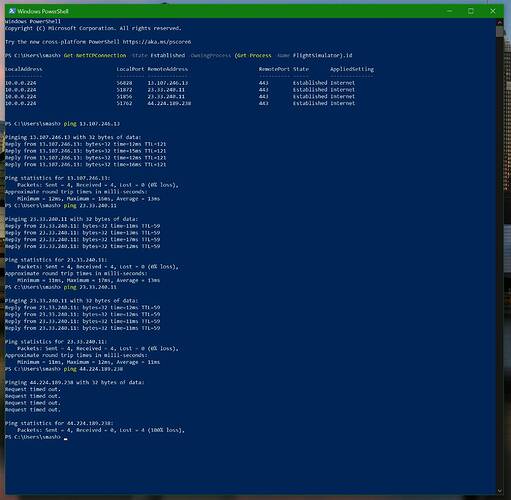Click 'Pinging 44.224.189.238 with 32 bytes of data'
Image resolution: width=511 pixels, height=500 pixels.
pyautogui.click(x=75, y=382)
